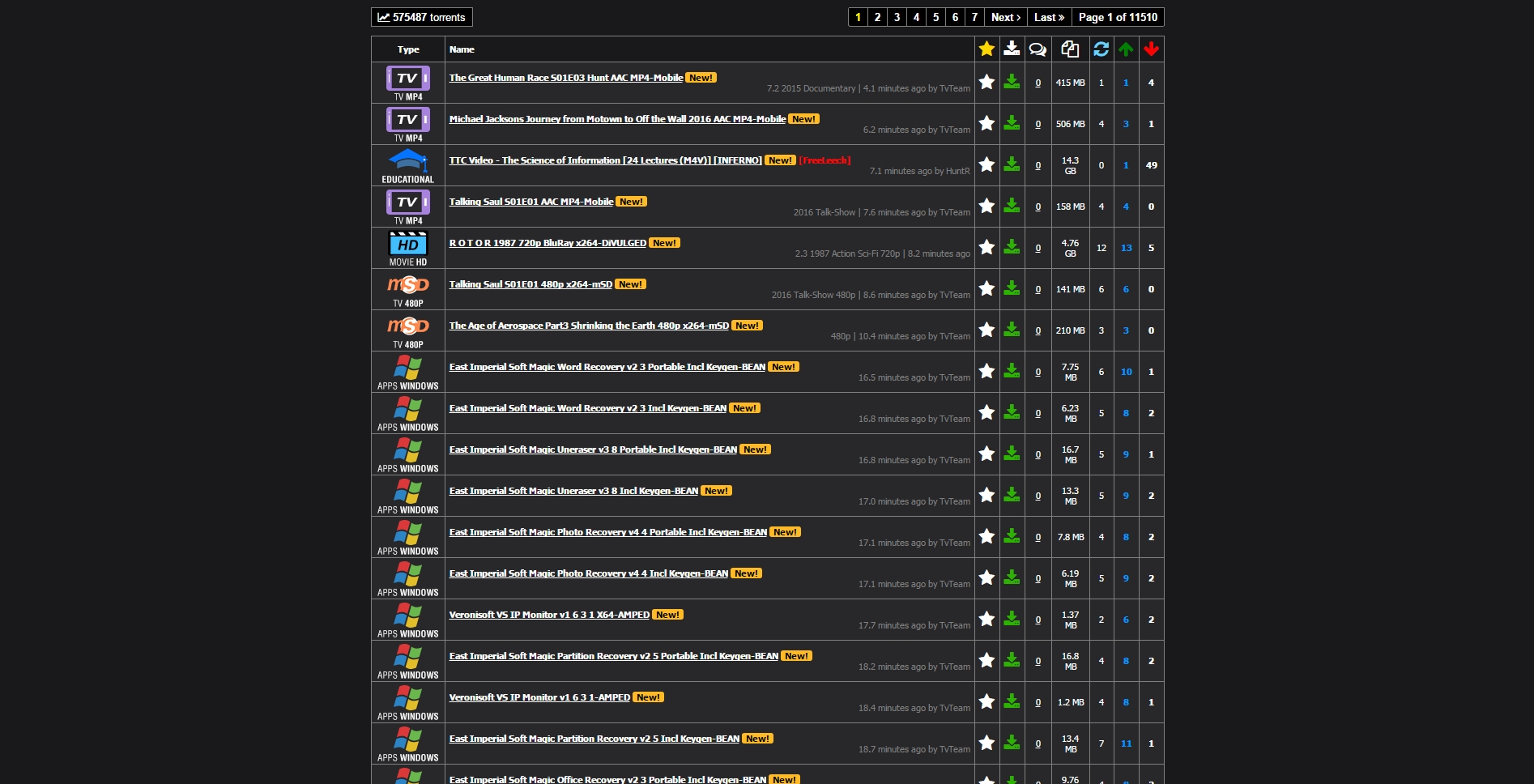The image size is (1534, 784).
Task: Toggle bookmark star for TTC Video torrent
Action: coord(986,164)
